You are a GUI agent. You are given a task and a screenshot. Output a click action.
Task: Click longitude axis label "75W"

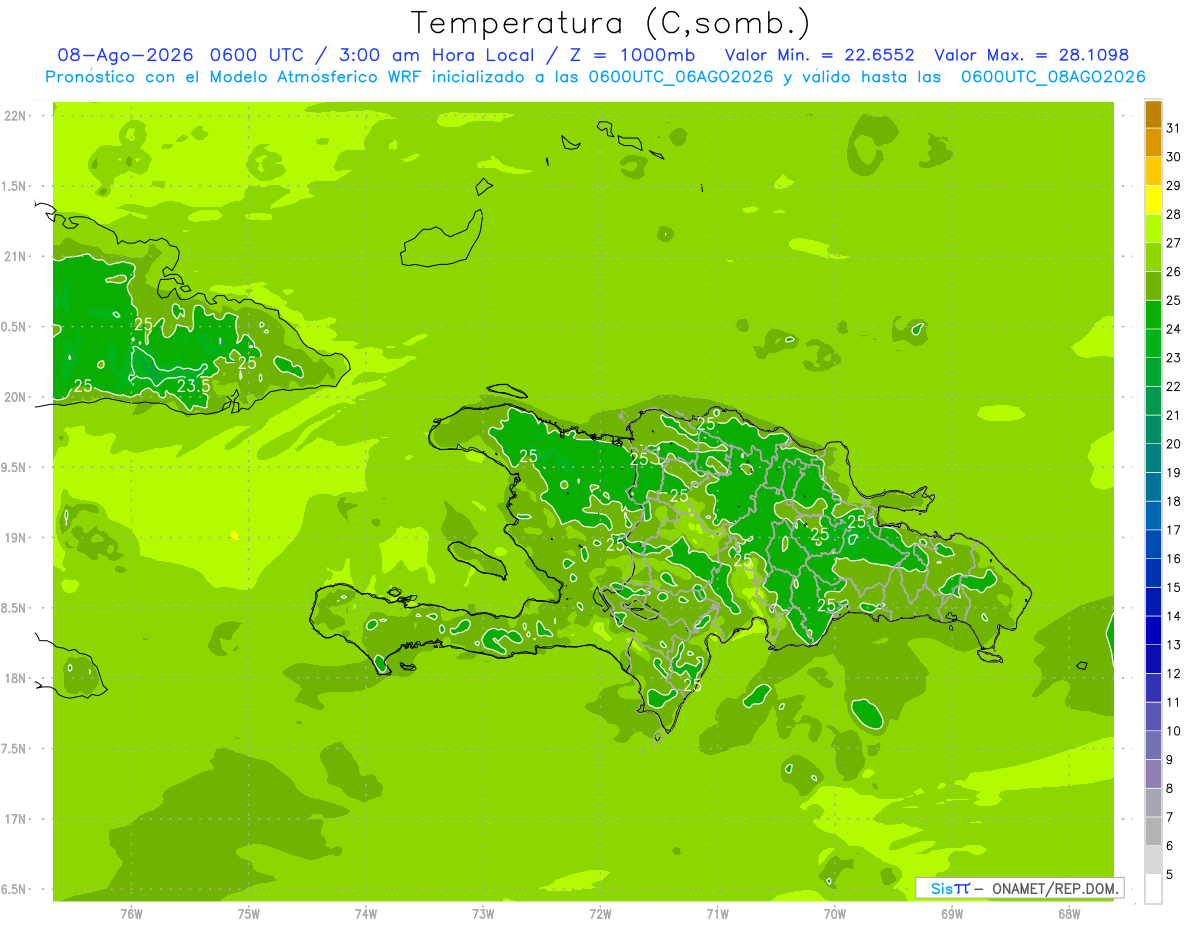[x=249, y=914]
